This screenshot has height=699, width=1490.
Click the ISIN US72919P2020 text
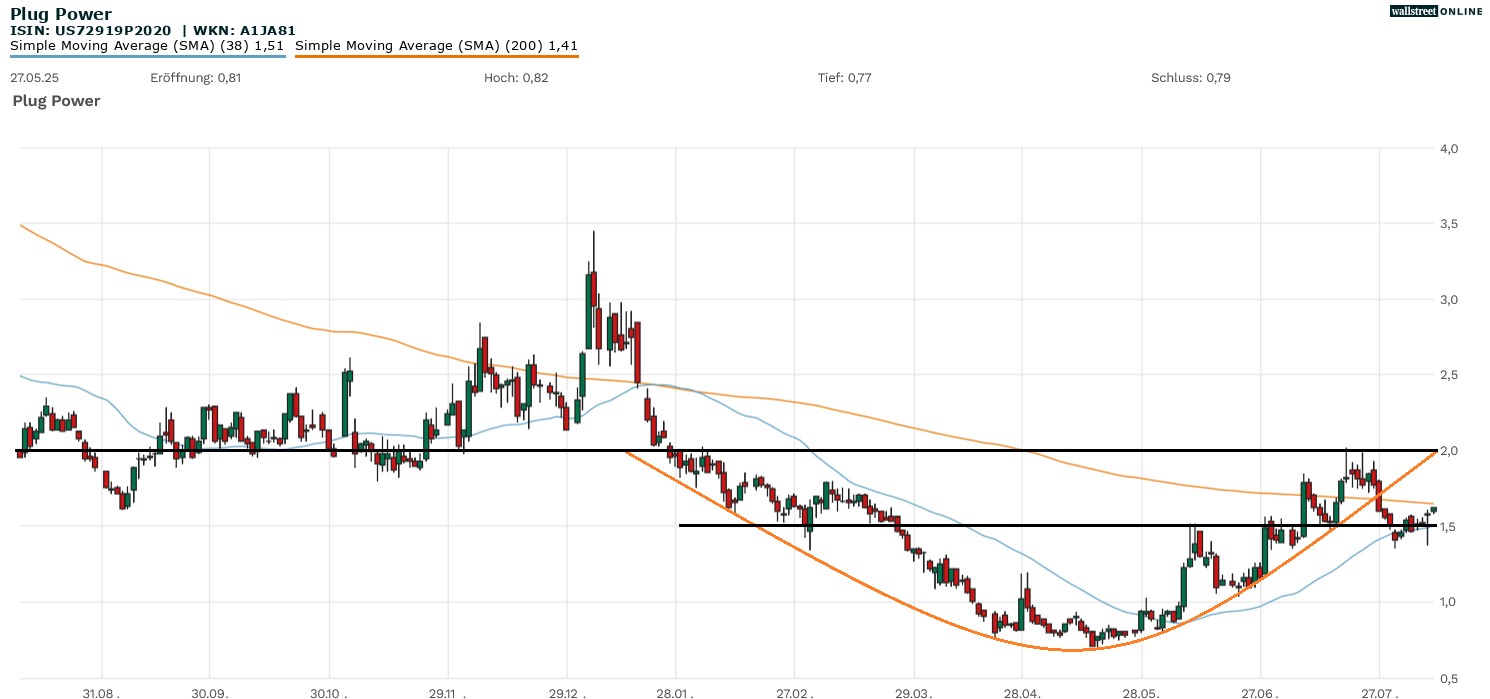coord(91,31)
